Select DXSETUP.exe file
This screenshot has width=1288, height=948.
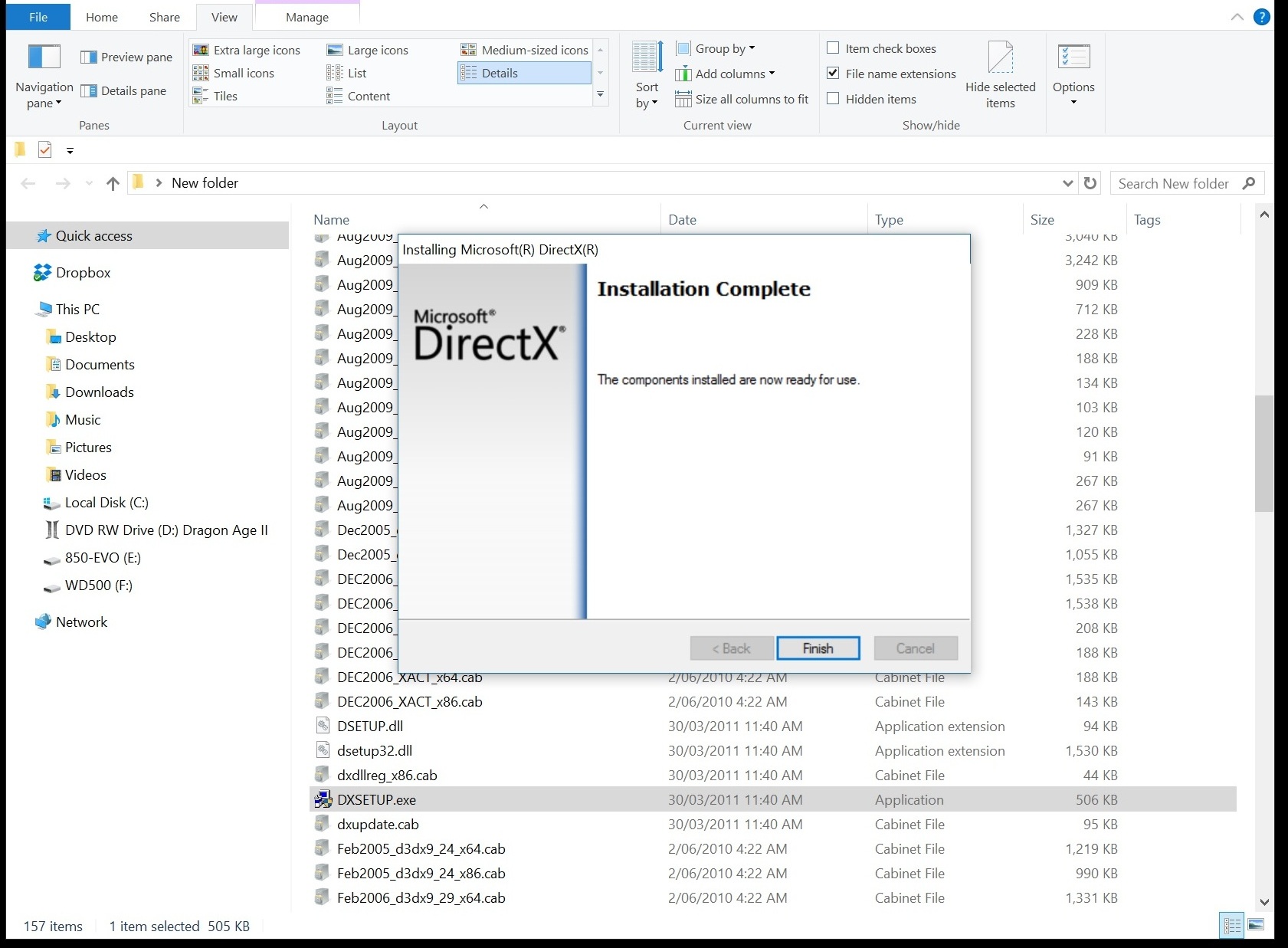point(772,799)
